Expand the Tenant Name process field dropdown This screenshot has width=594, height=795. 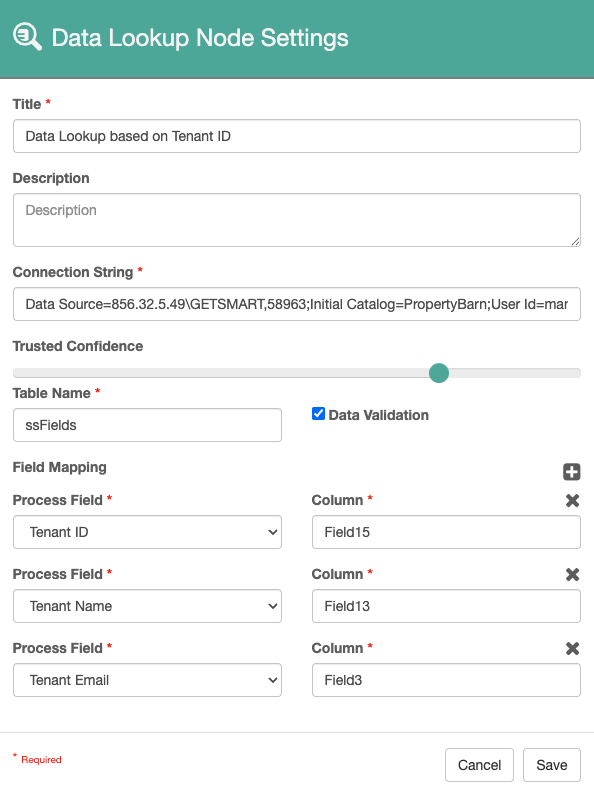tap(147, 606)
